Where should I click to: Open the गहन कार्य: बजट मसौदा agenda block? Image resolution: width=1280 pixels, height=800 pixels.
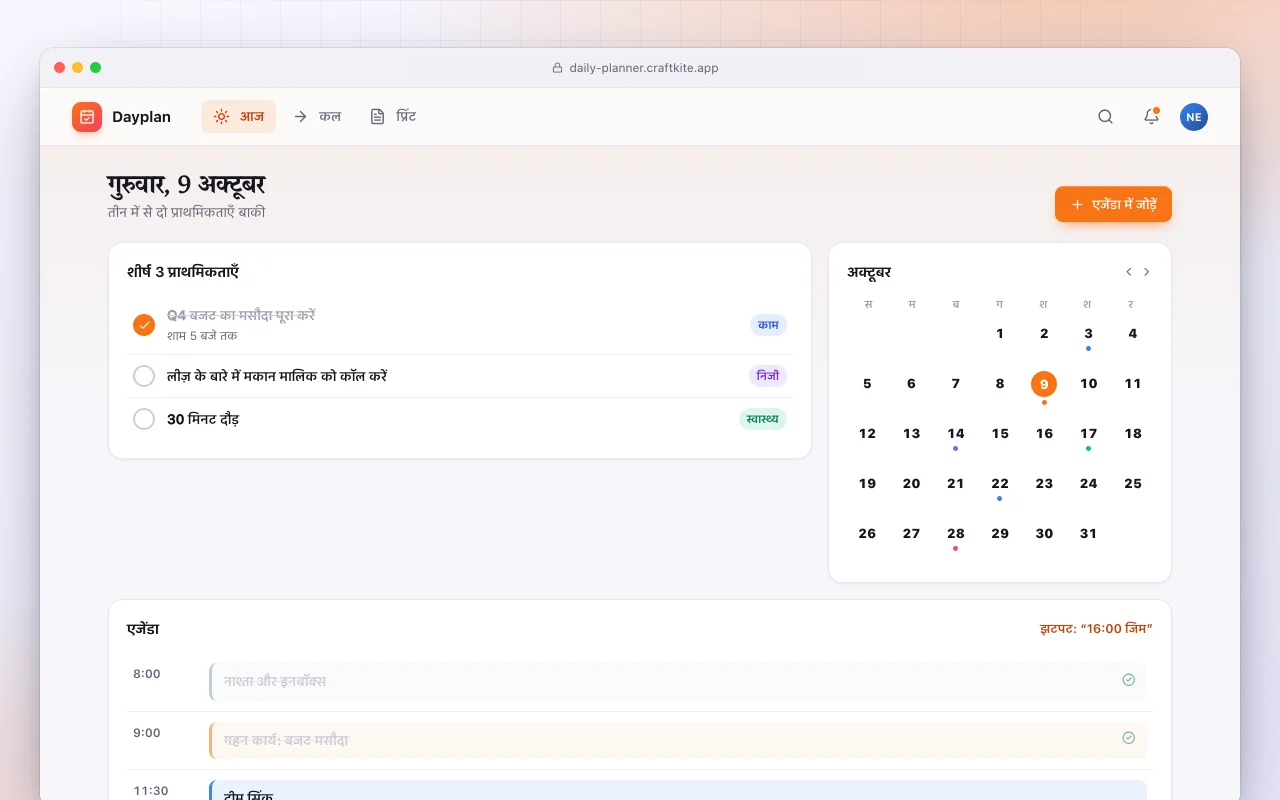tap(678, 740)
